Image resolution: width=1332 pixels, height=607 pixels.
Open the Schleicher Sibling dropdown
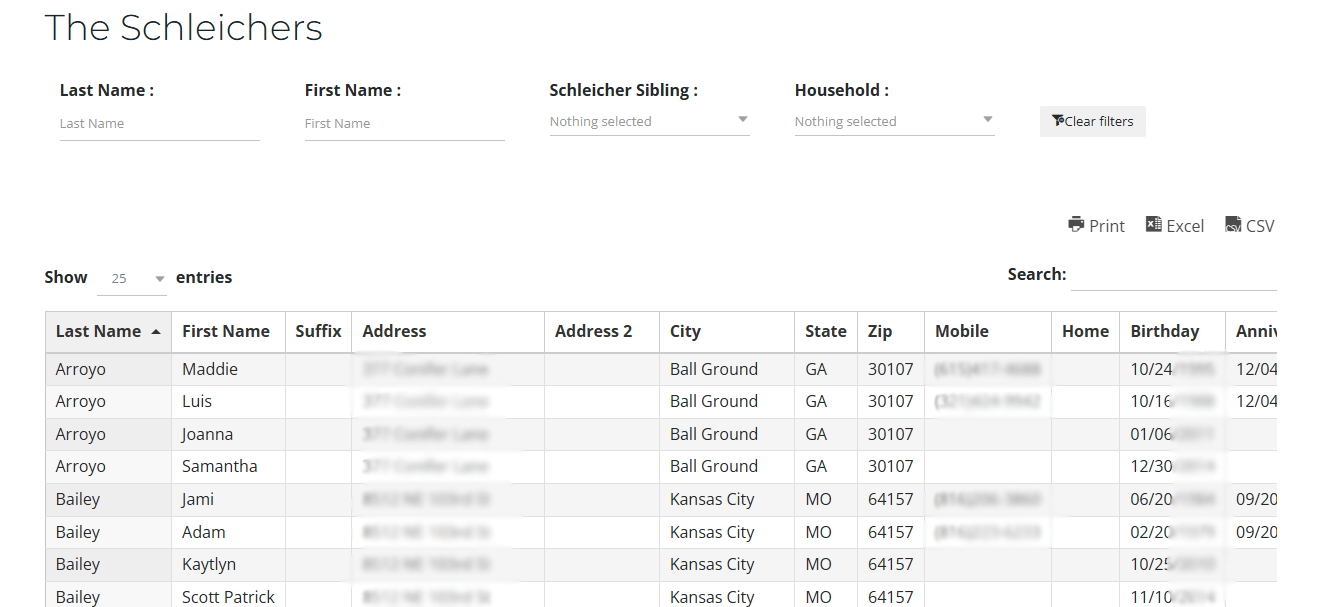coord(649,121)
